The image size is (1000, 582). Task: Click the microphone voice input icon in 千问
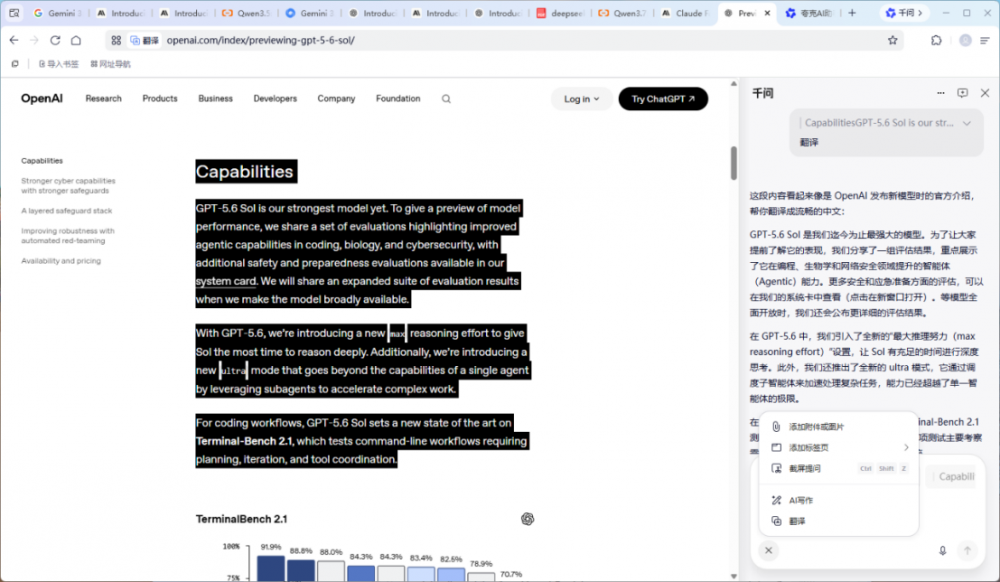tap(943, 551)
